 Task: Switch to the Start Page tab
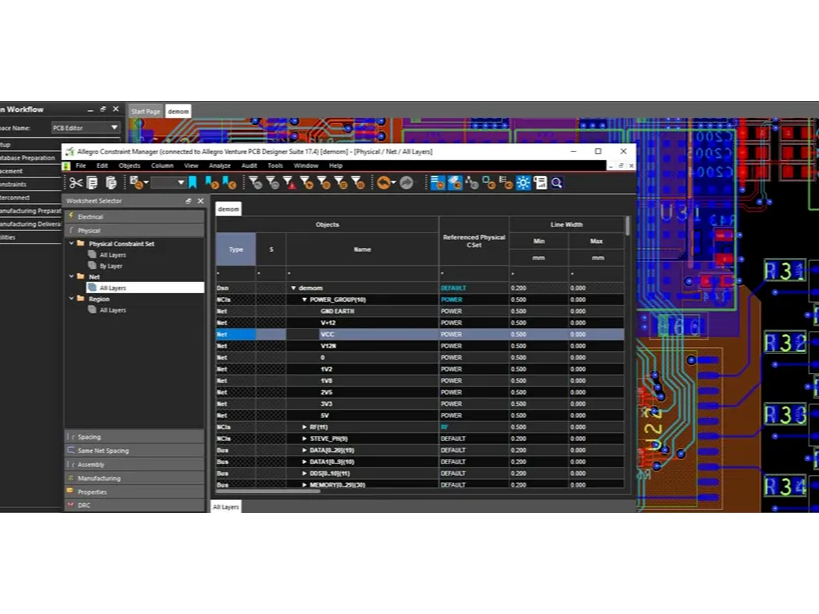[x=145, y=111]
